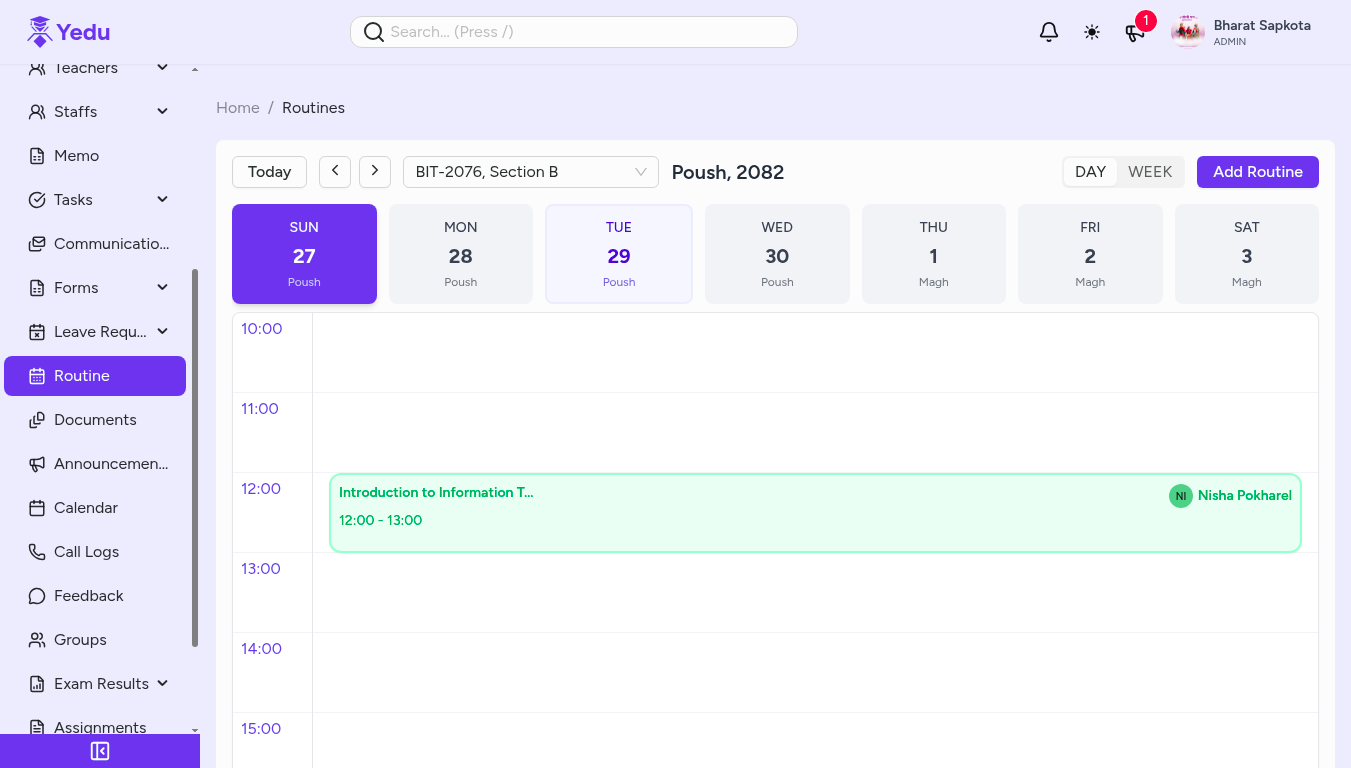Switch to WEEK view
Viewport: 1351px width, 768px height.
click(1150, 171)
